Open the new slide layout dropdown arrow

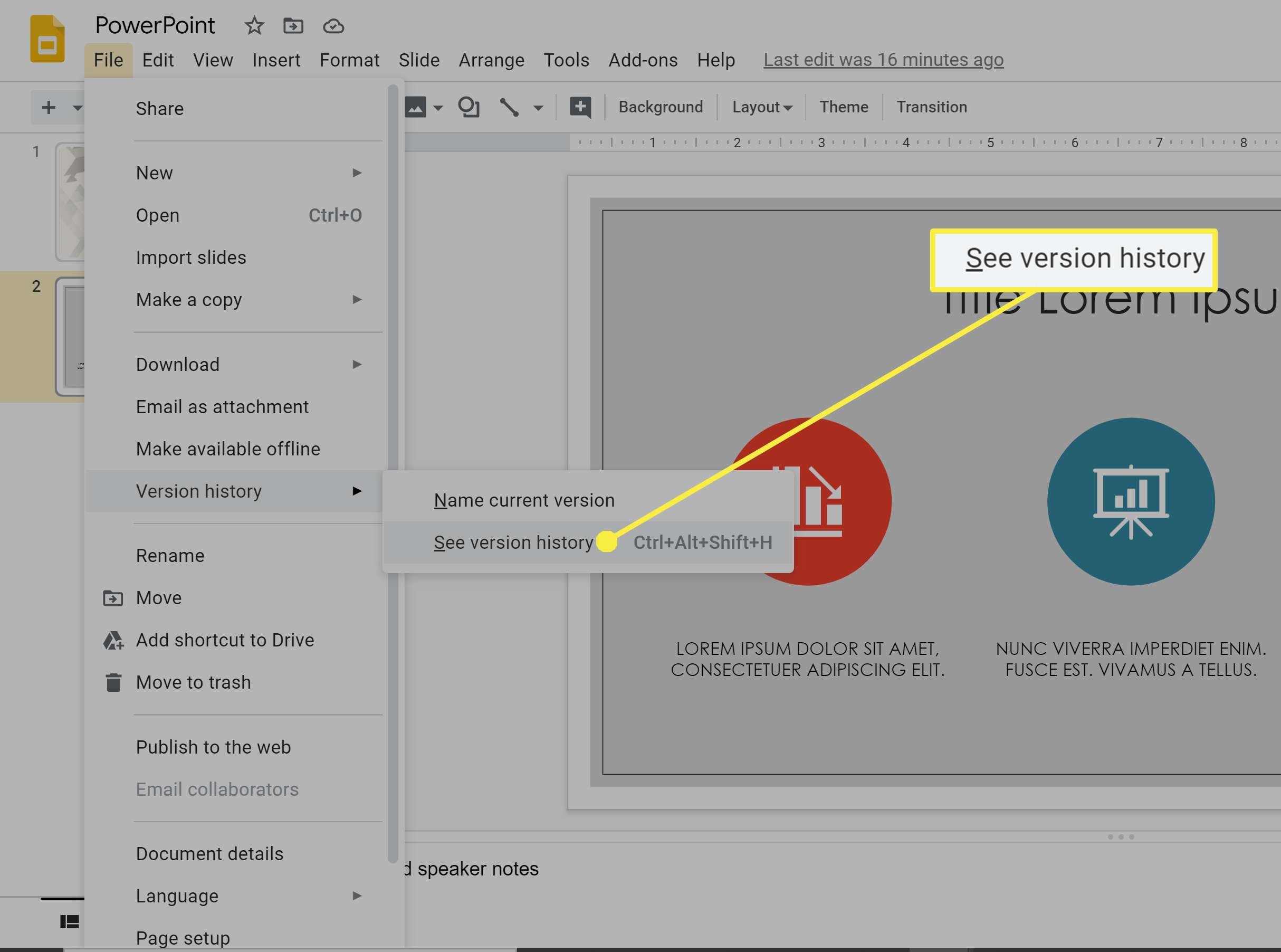click(77, 107)
